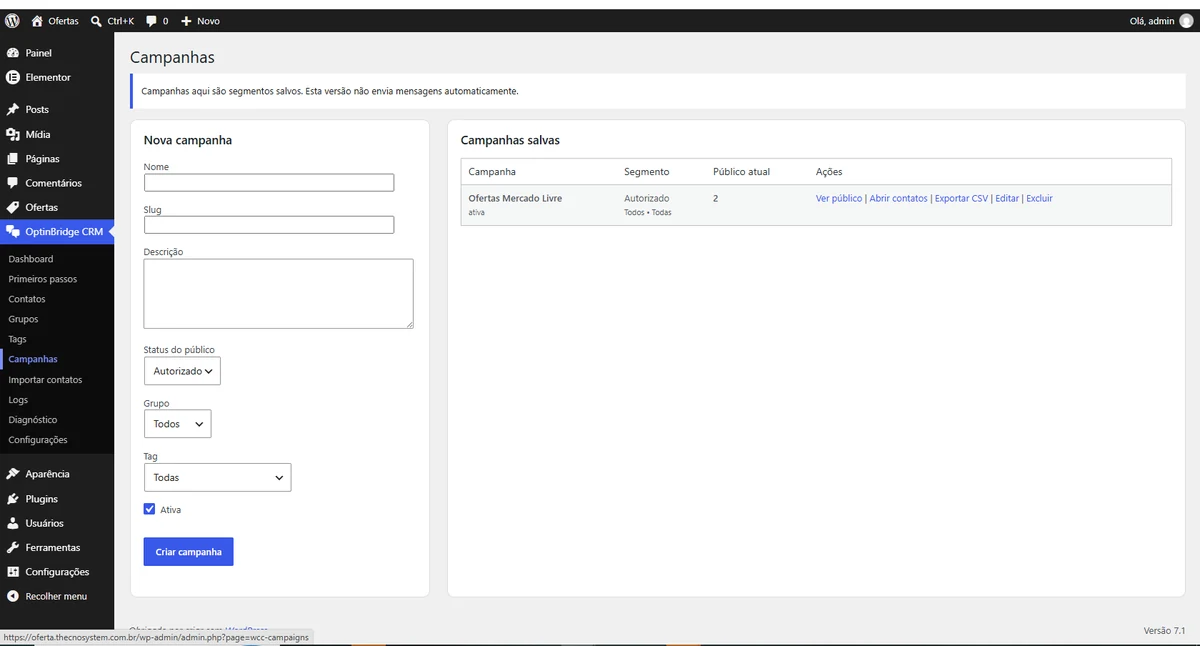
Task: Click the Criar campanha button
Action: pyautogui.click(x=188, y=552)
